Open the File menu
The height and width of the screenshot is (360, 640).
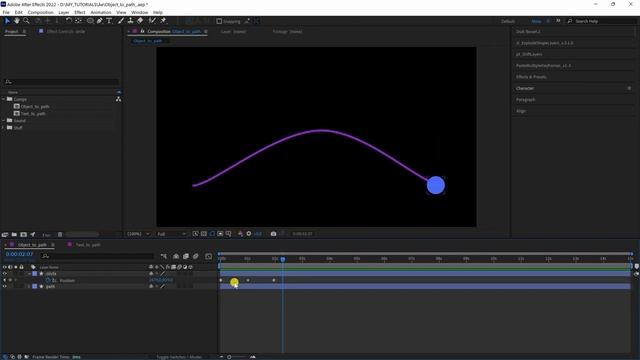click(x=6, y=13)
